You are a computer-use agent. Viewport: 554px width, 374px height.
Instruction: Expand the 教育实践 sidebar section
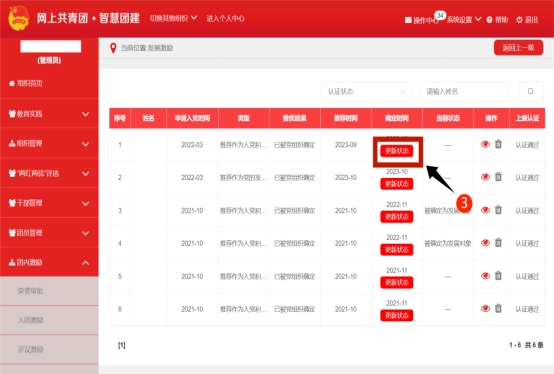coord(49,114)
